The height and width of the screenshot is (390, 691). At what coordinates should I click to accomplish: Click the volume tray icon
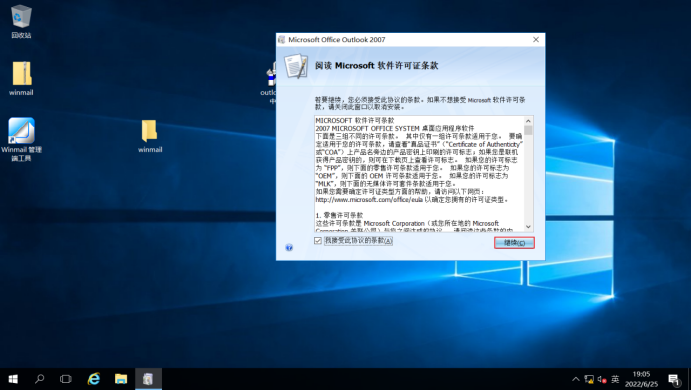click(602, 379)
